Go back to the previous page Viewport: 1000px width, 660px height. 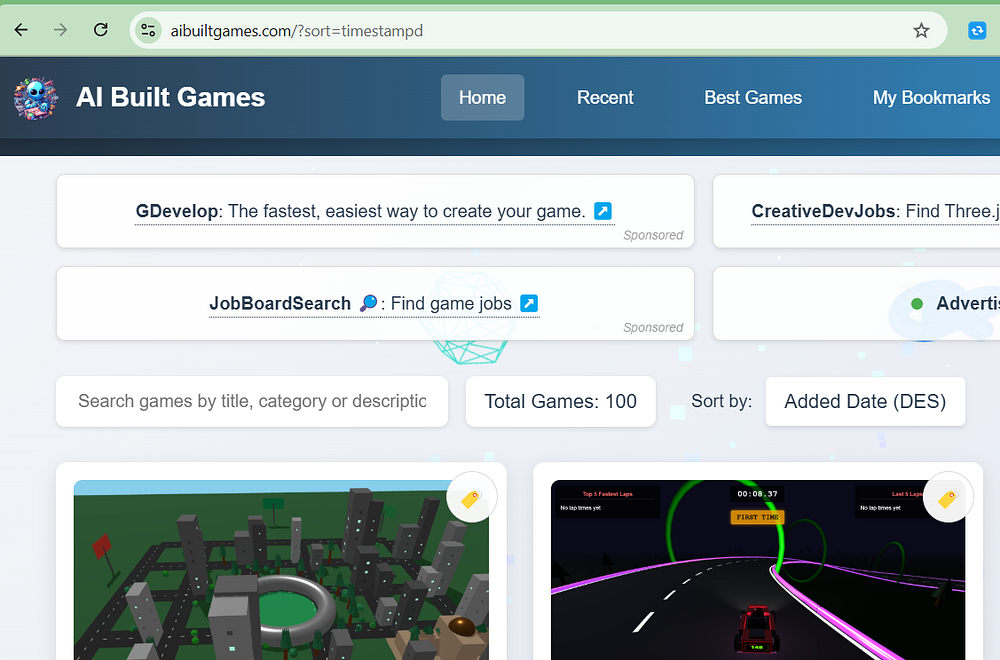click(21, 30)
